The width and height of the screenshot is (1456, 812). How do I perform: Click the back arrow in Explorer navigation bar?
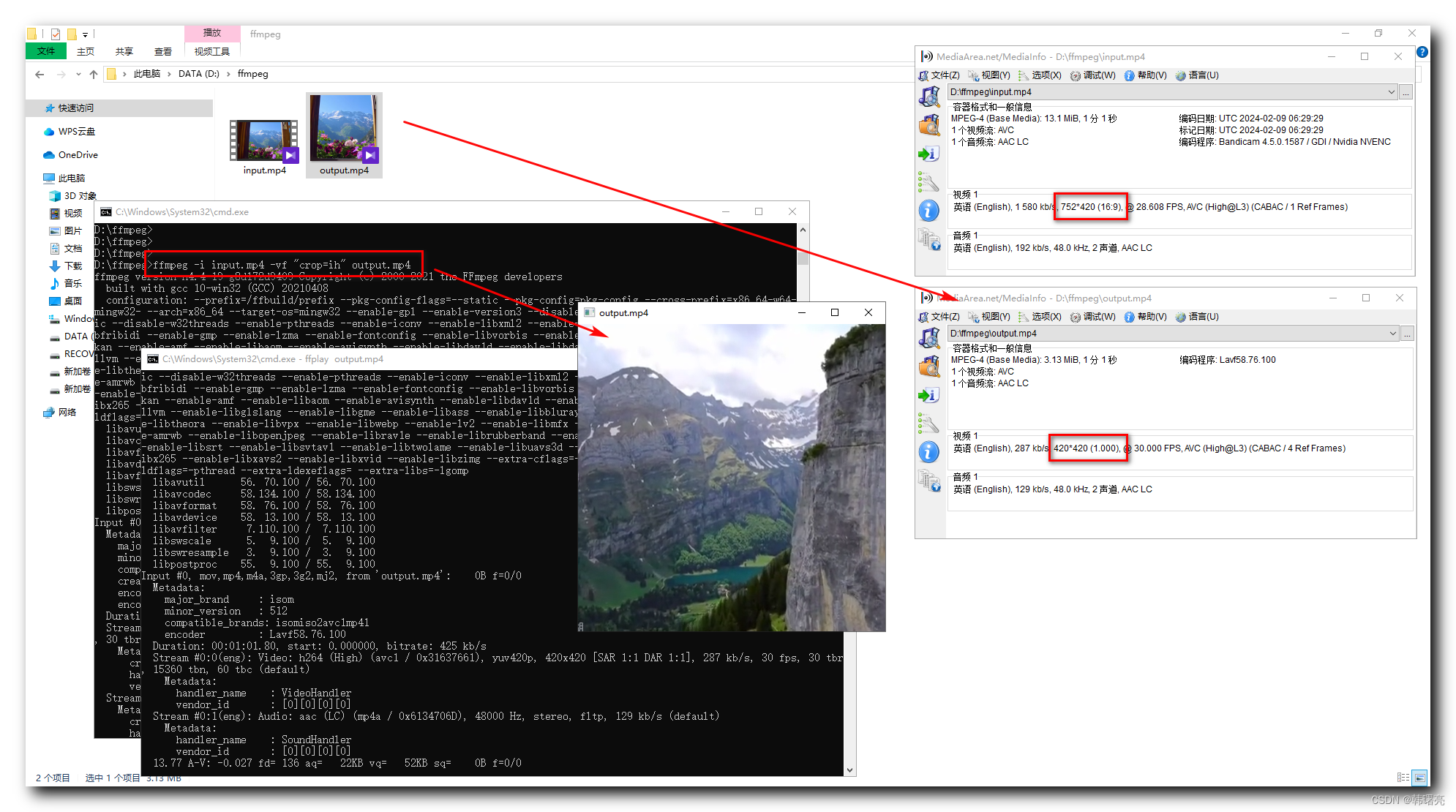click(40, 74)
